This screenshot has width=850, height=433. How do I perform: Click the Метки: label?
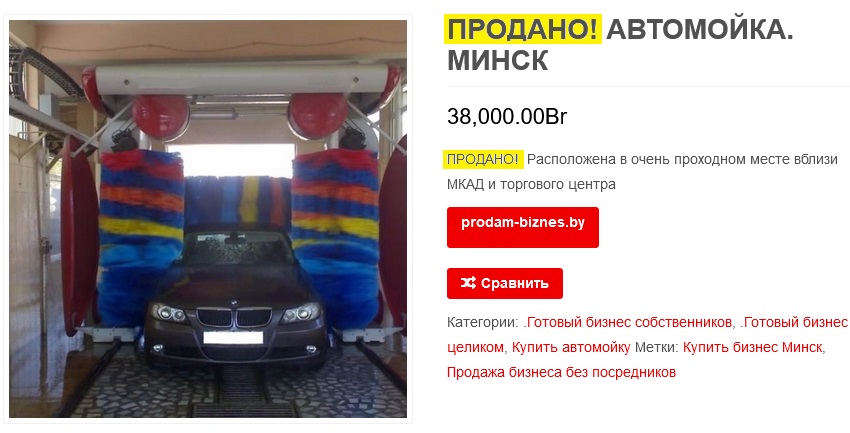pyautogui.click(x=656, y=347)
